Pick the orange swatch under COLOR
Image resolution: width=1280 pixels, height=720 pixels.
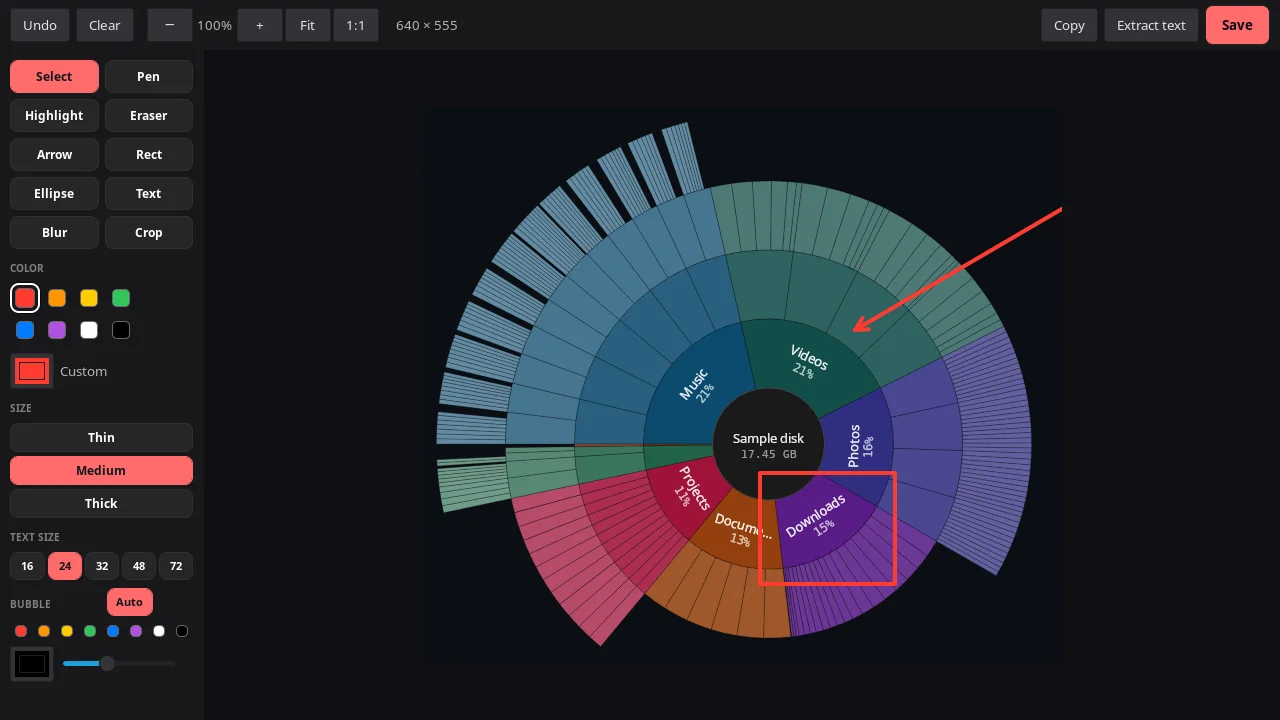coord(57,298)
